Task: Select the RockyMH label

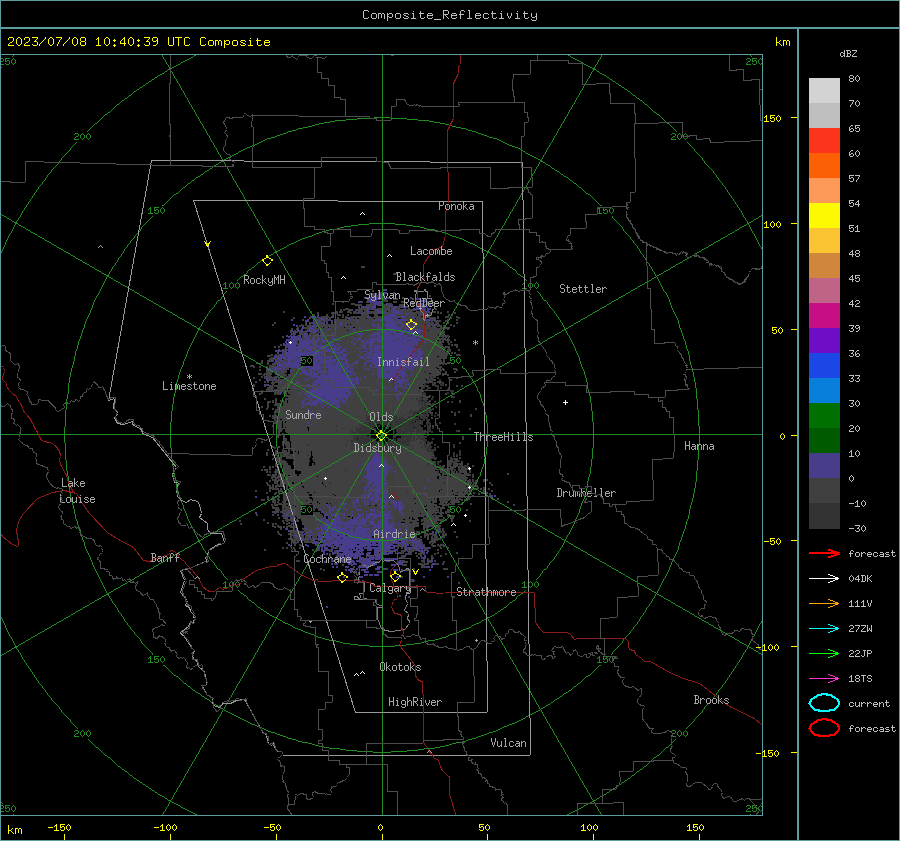Action: (264, 280)
